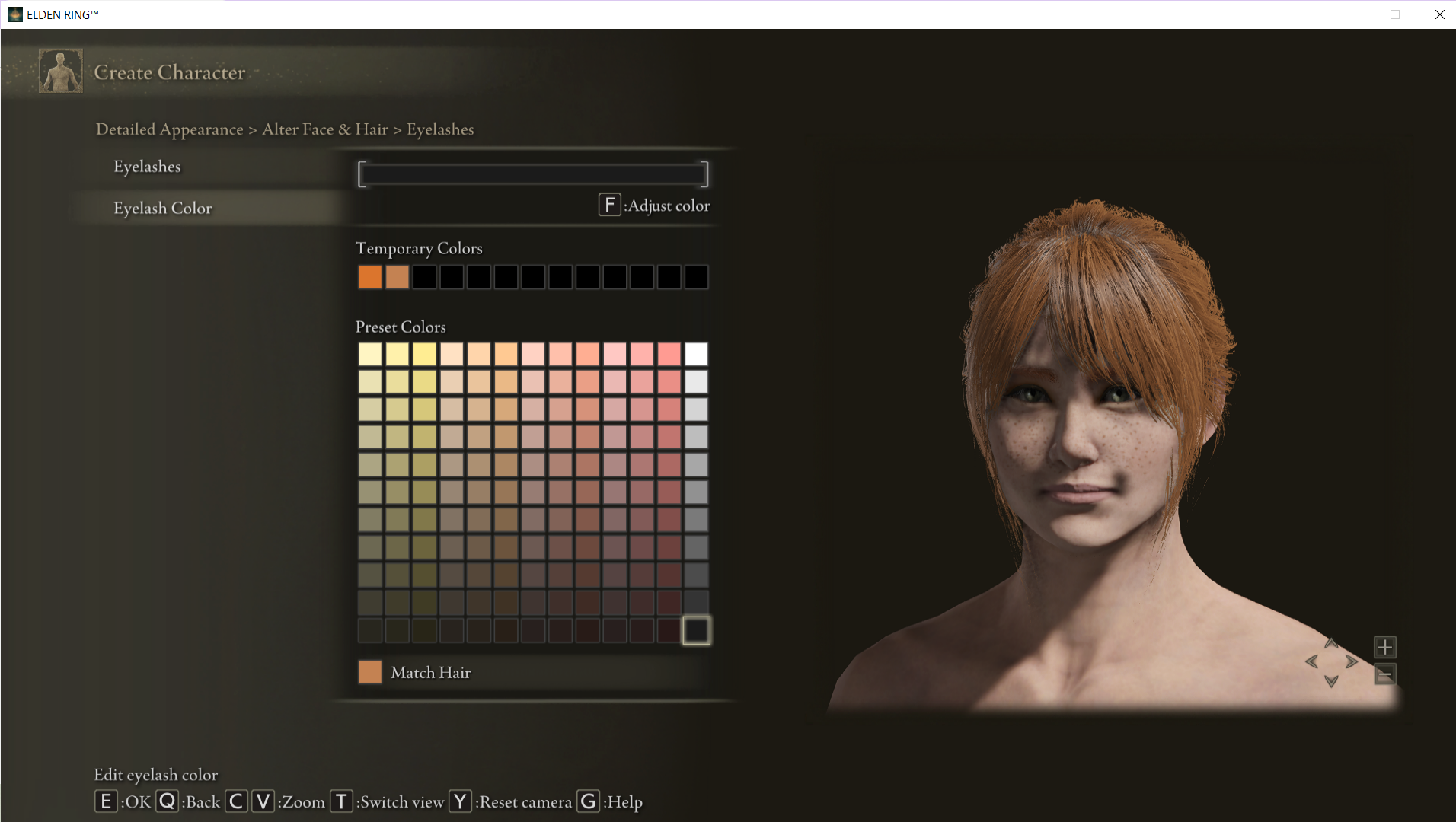The image size is (1456, 822).
Task: Zoom out with the minus icon
Action: (1385, 674)
